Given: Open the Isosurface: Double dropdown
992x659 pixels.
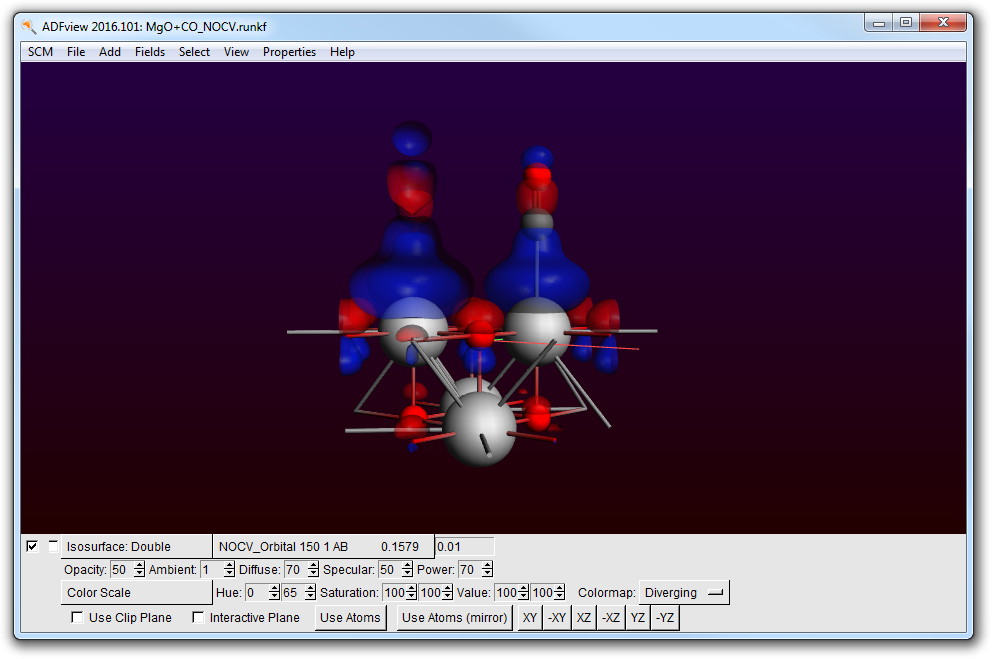Looking at the screenshot, I should [x=137, y=546].
